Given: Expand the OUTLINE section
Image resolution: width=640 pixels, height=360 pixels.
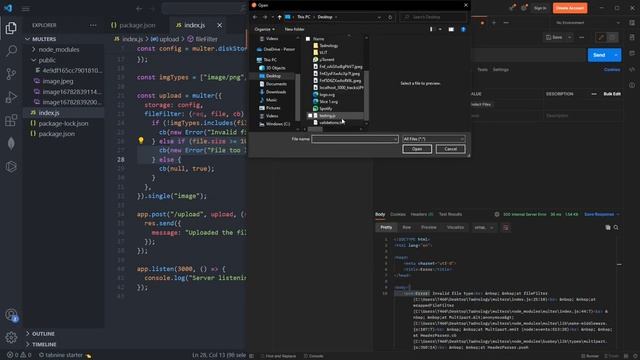Looking at the screenshot, I should click(28, 334).
